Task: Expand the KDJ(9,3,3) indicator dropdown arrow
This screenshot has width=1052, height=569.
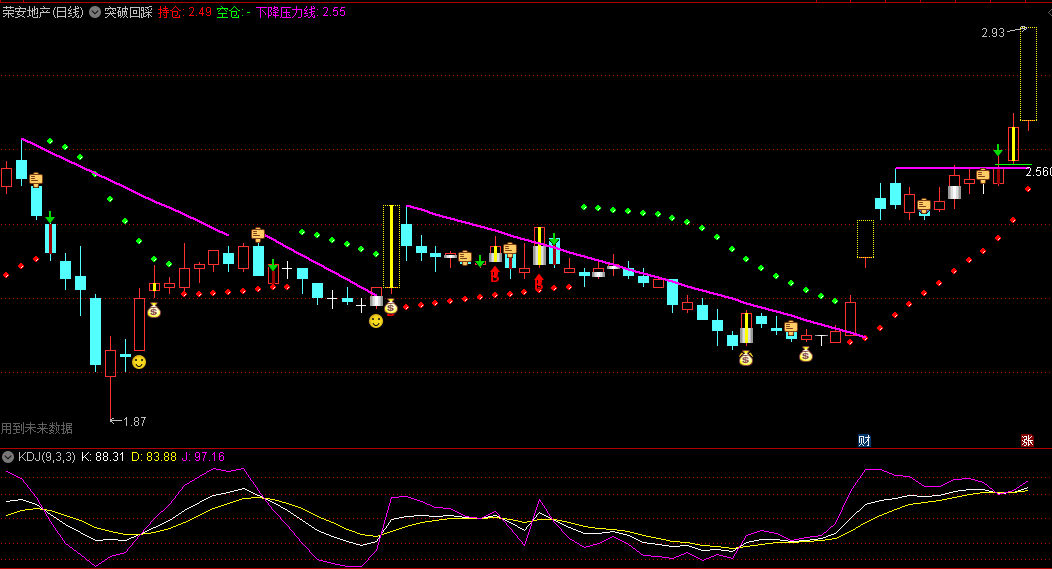Action: tap(8, 457)
